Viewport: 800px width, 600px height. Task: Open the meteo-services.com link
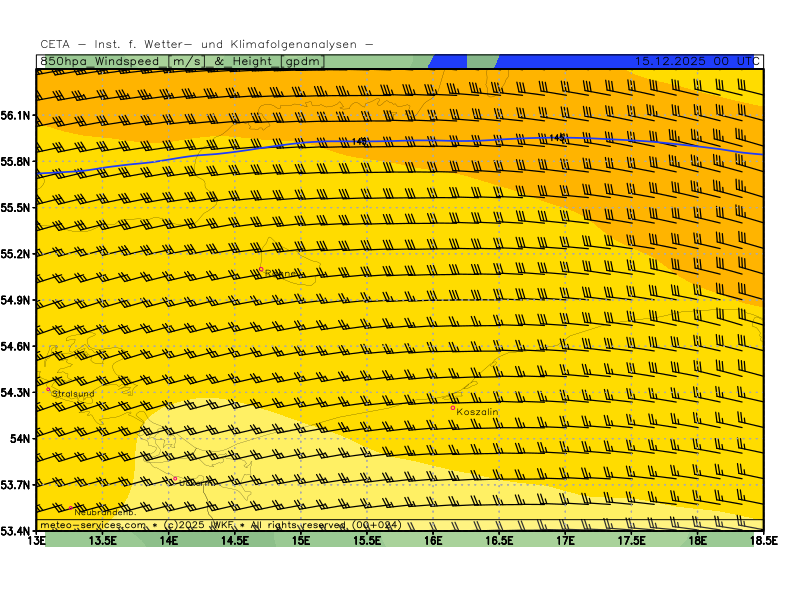point(92,525)
